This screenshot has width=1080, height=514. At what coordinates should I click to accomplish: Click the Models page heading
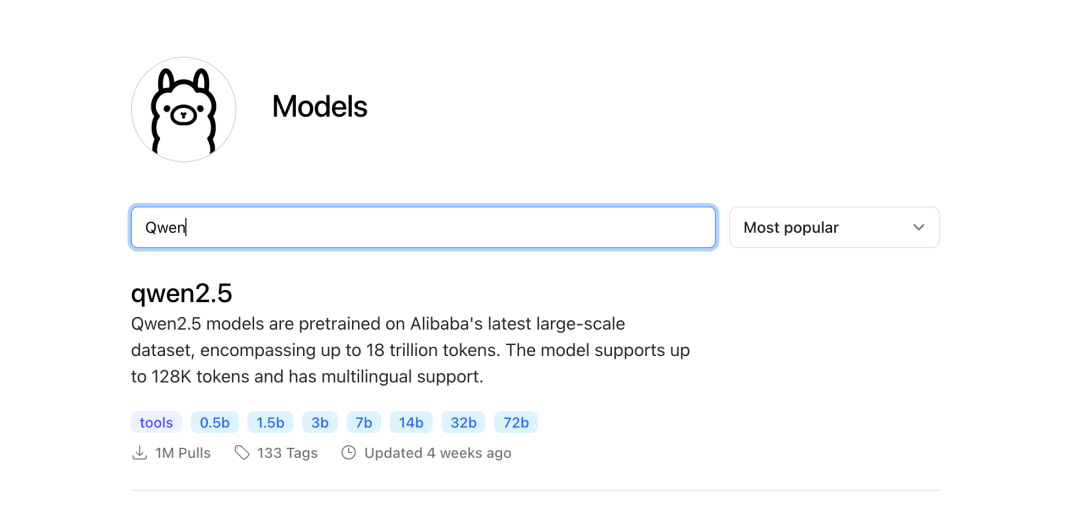pyautogui.click(x=320, y=107)
